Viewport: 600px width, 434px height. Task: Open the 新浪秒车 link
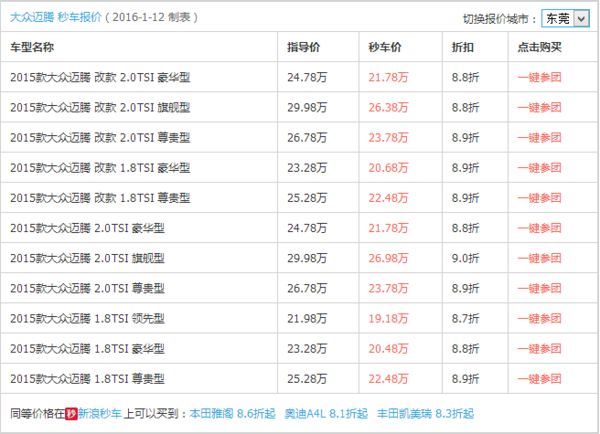[100, 414]
